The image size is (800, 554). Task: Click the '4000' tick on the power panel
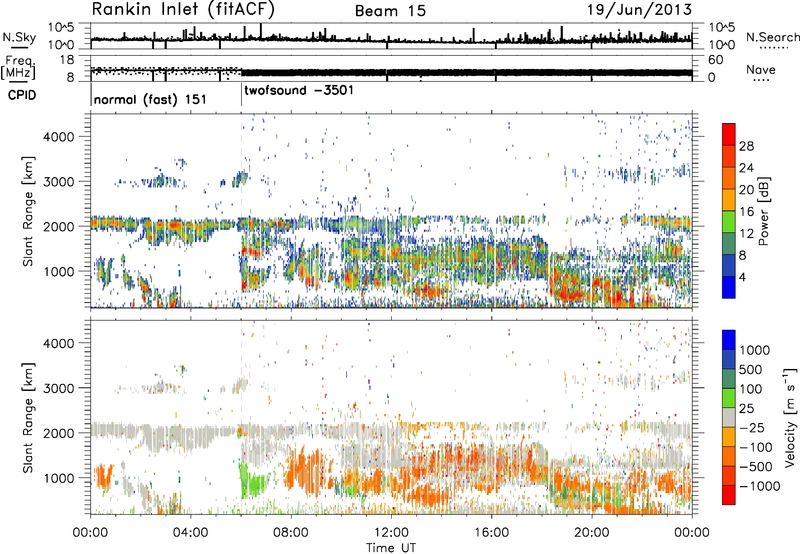(x=59, y=137)
